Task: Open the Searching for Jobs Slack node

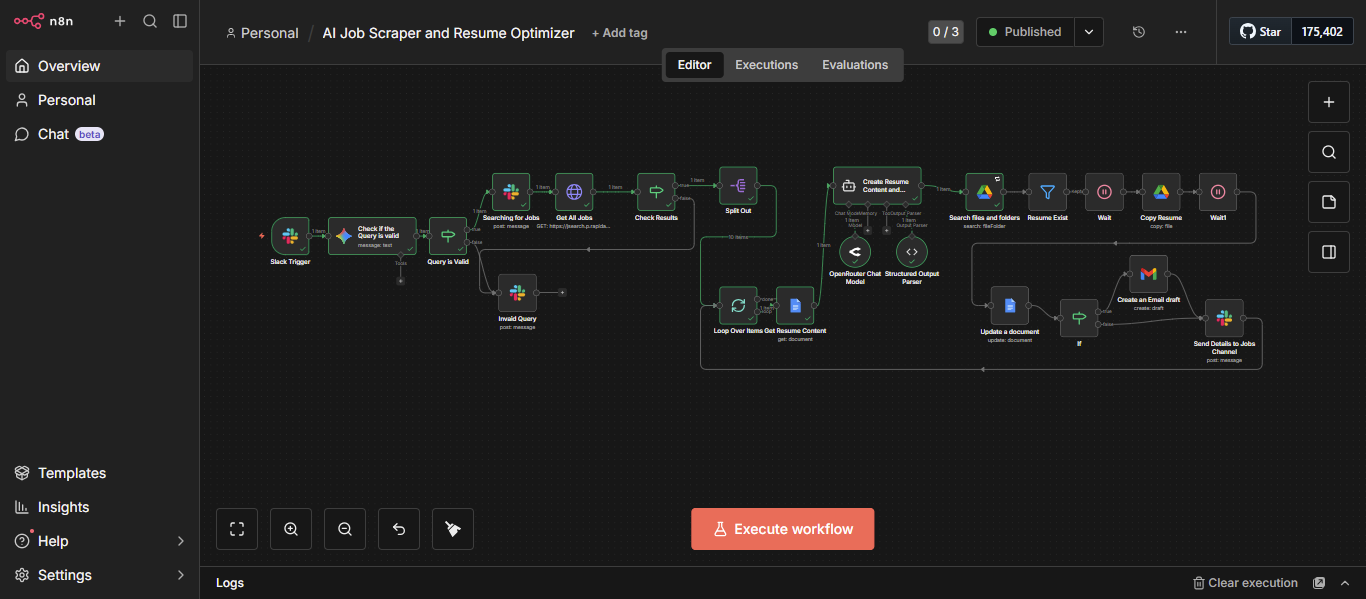Action: [510, 192]
